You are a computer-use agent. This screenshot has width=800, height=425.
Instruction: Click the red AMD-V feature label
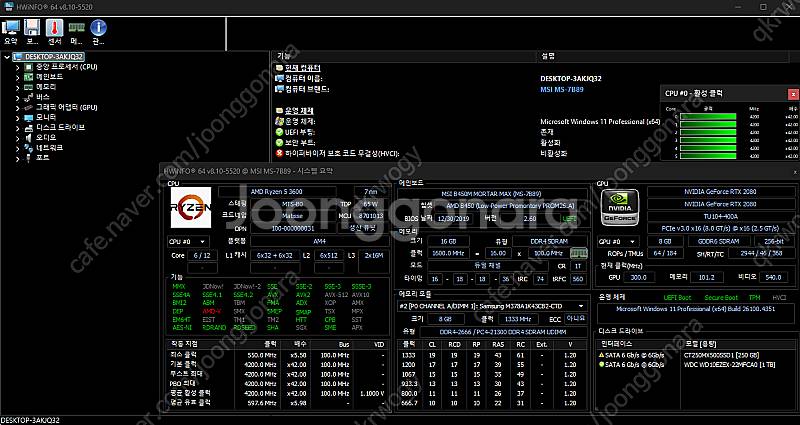212,311
